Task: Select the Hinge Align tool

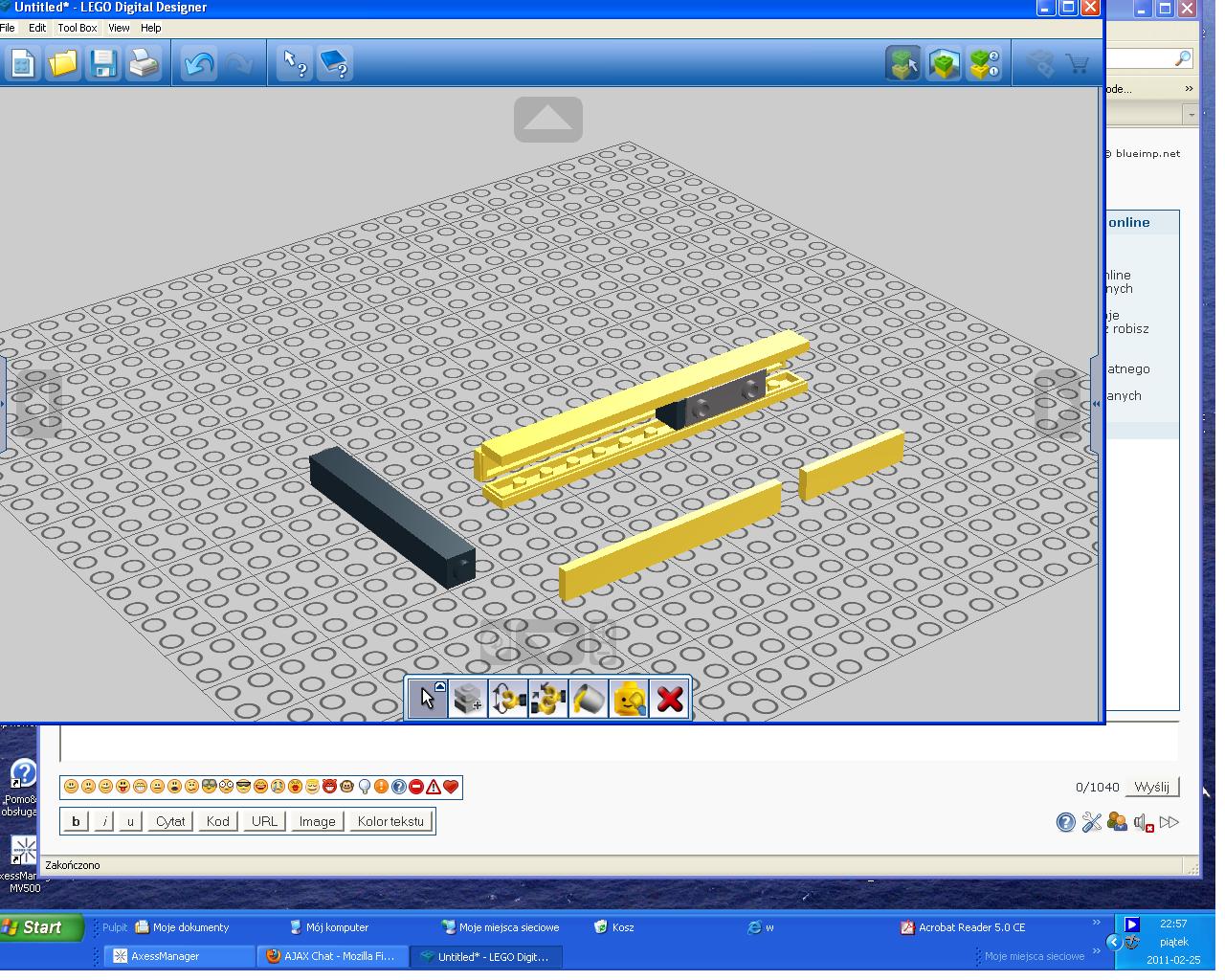Action: coord(548,699)
